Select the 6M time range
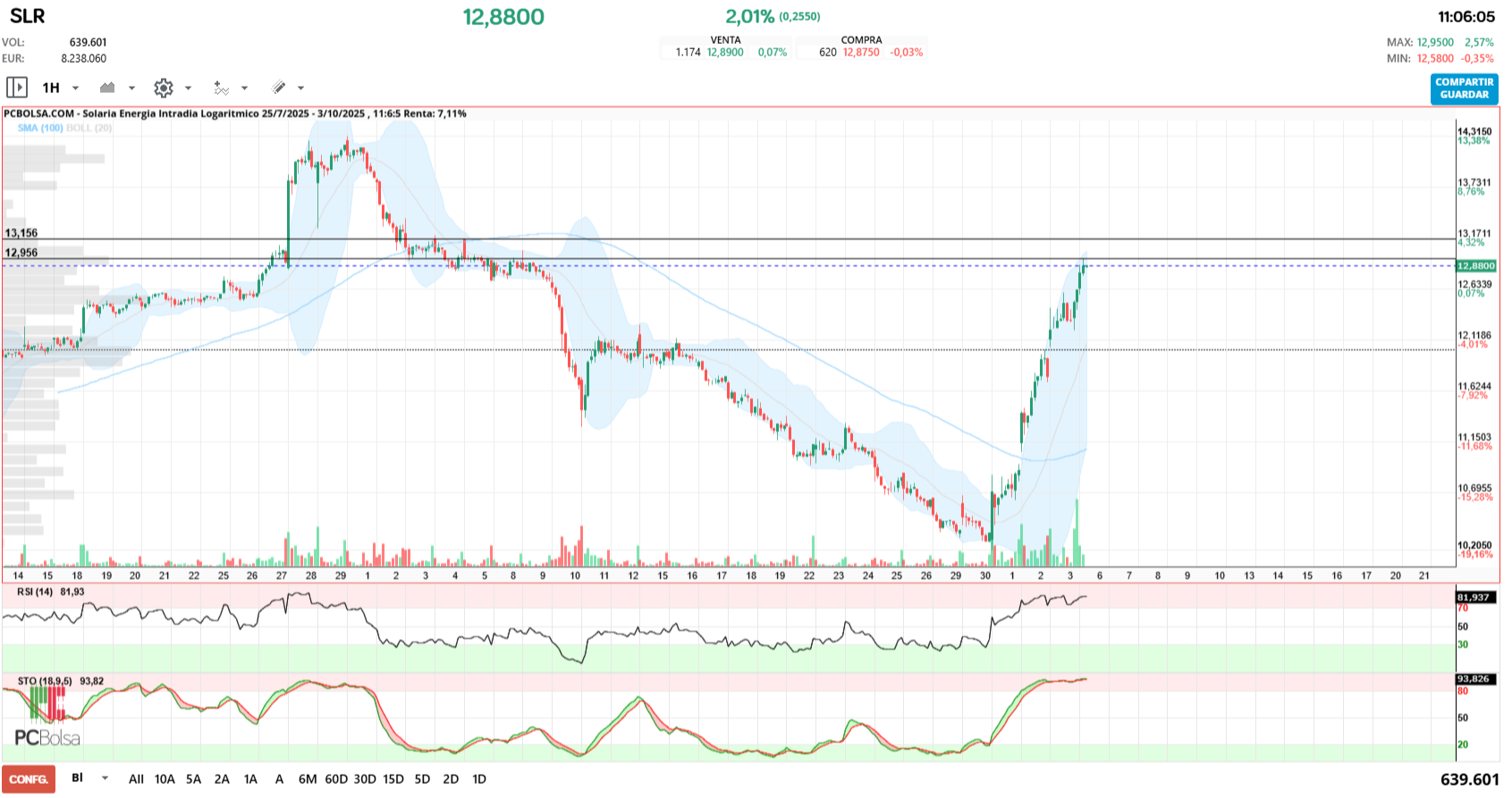Image resolution: width=1512 pixels, height=798 pixels. 308,779
